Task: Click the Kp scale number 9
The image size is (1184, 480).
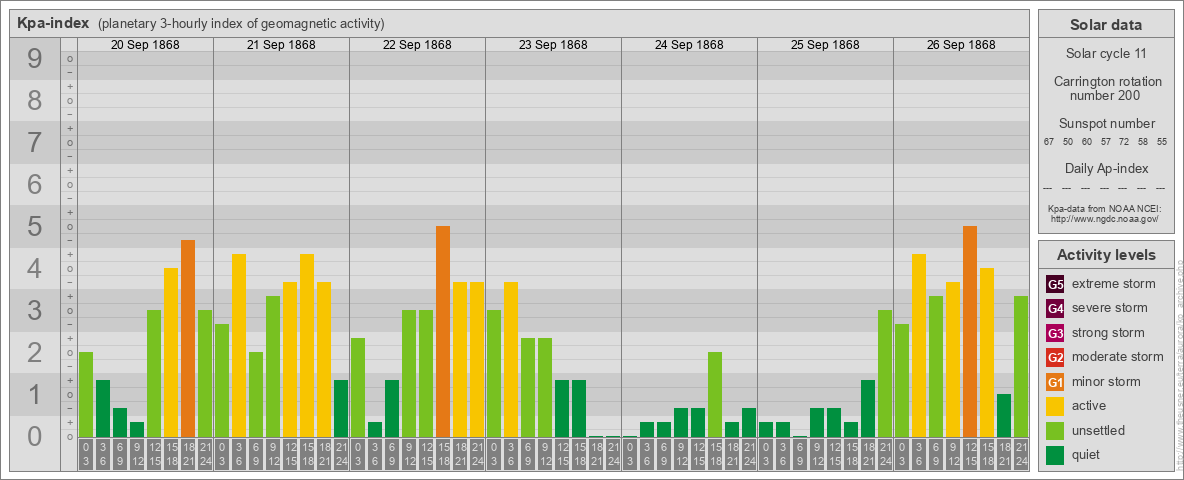Action: 35,59
